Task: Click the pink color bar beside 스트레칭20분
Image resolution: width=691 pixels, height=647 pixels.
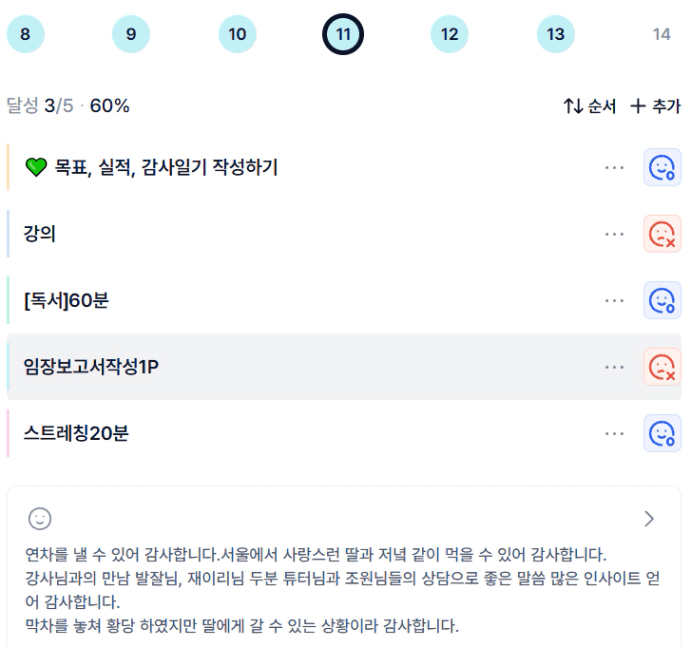Action: 8,433
